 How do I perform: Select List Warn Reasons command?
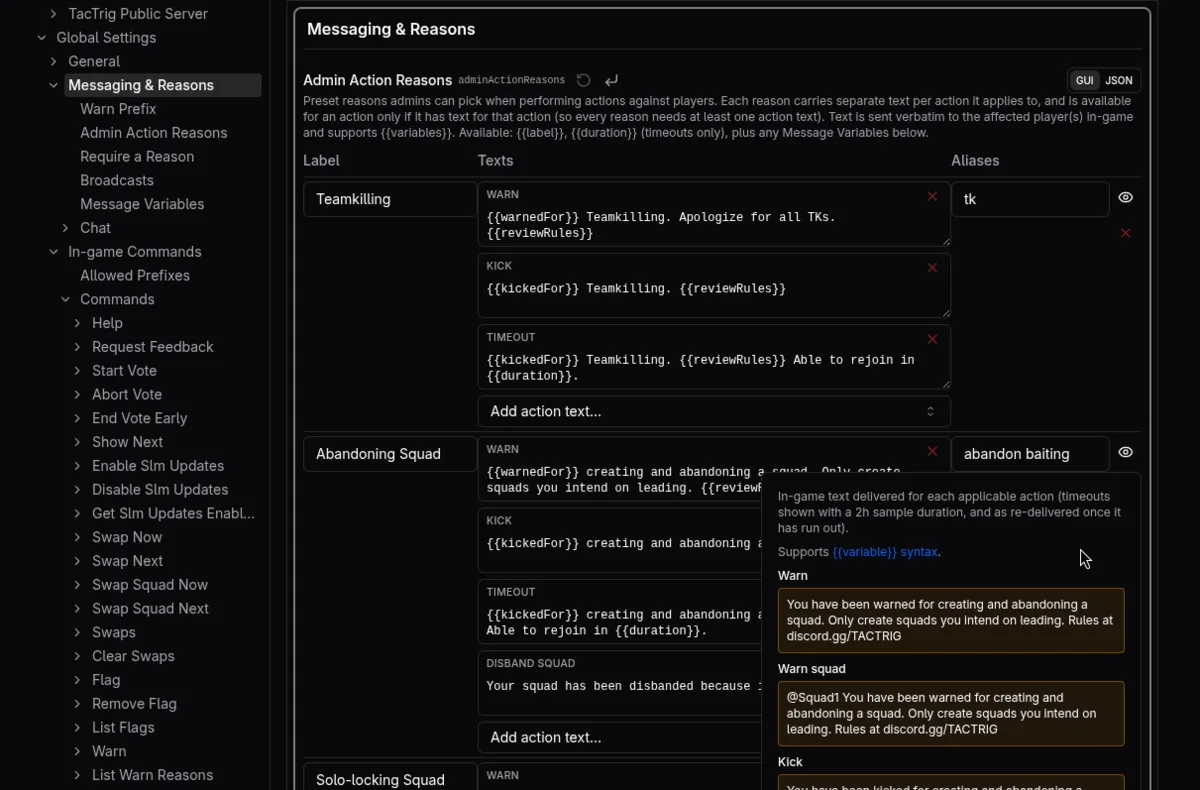coord(152,775)
